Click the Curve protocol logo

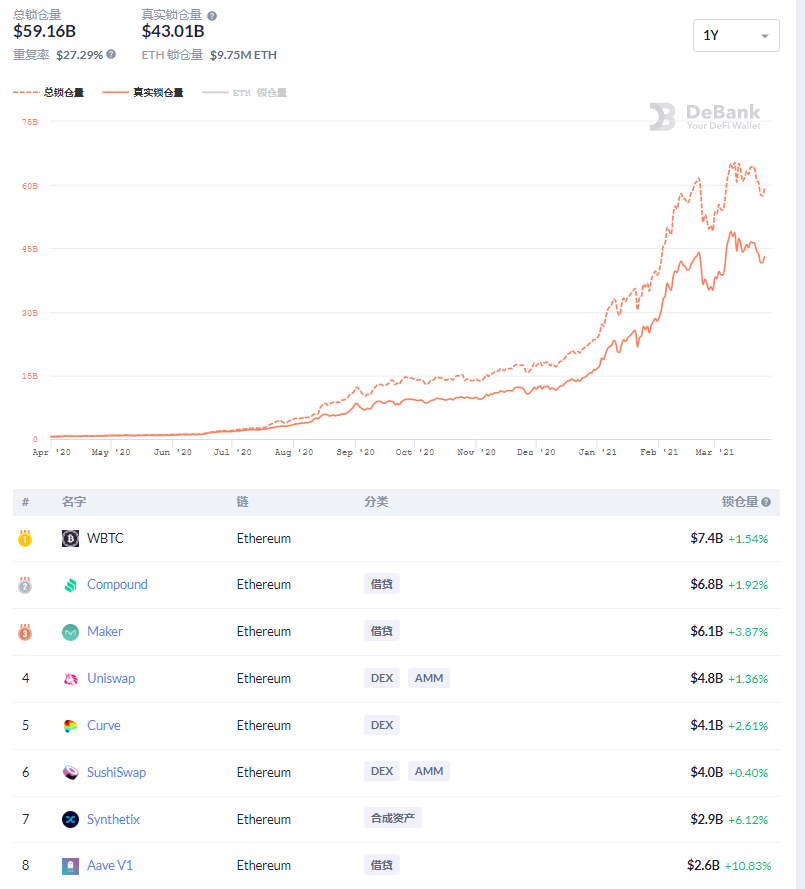tap(70, 726)
